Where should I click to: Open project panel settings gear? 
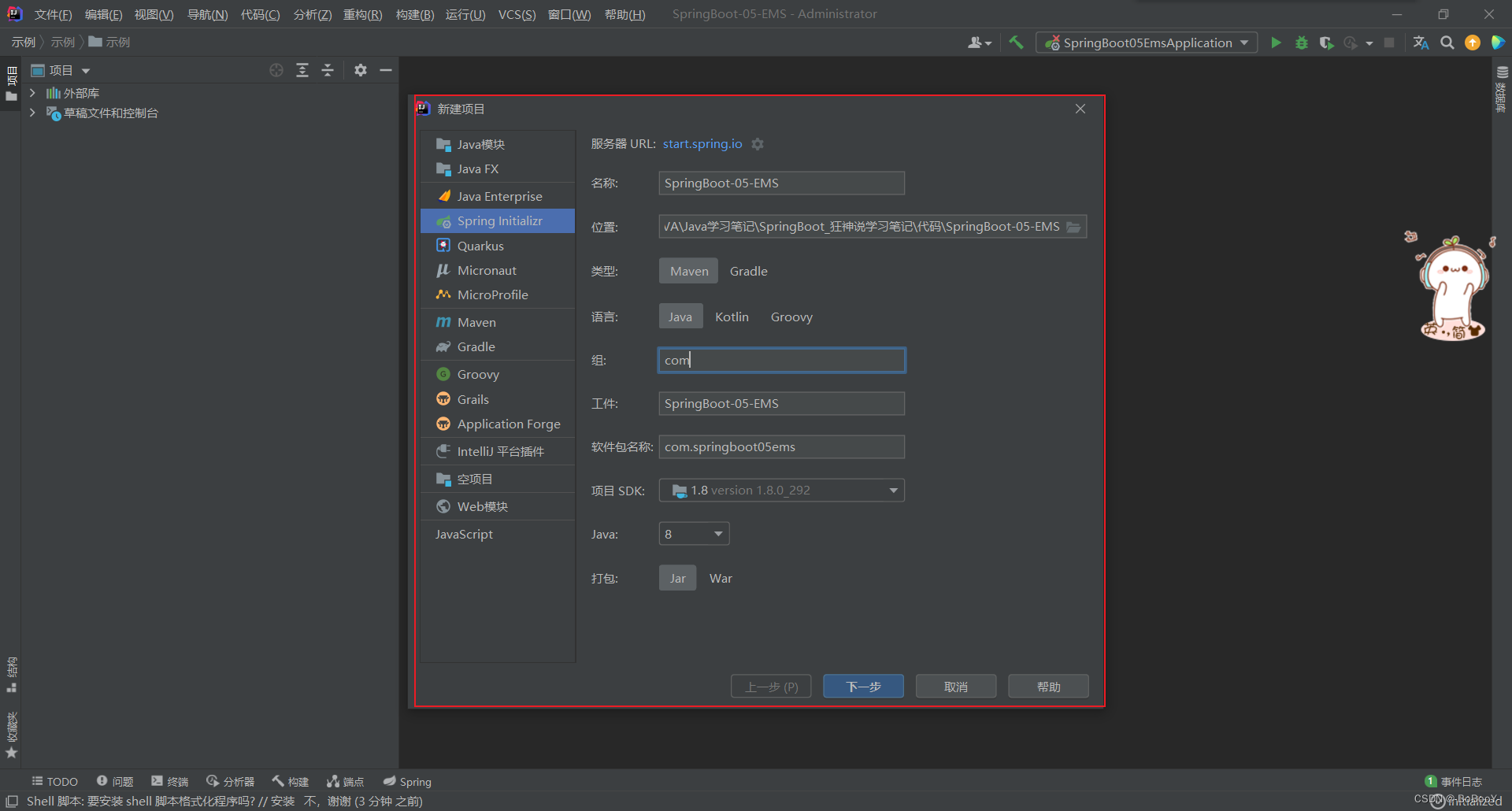(x=361, y=70)
